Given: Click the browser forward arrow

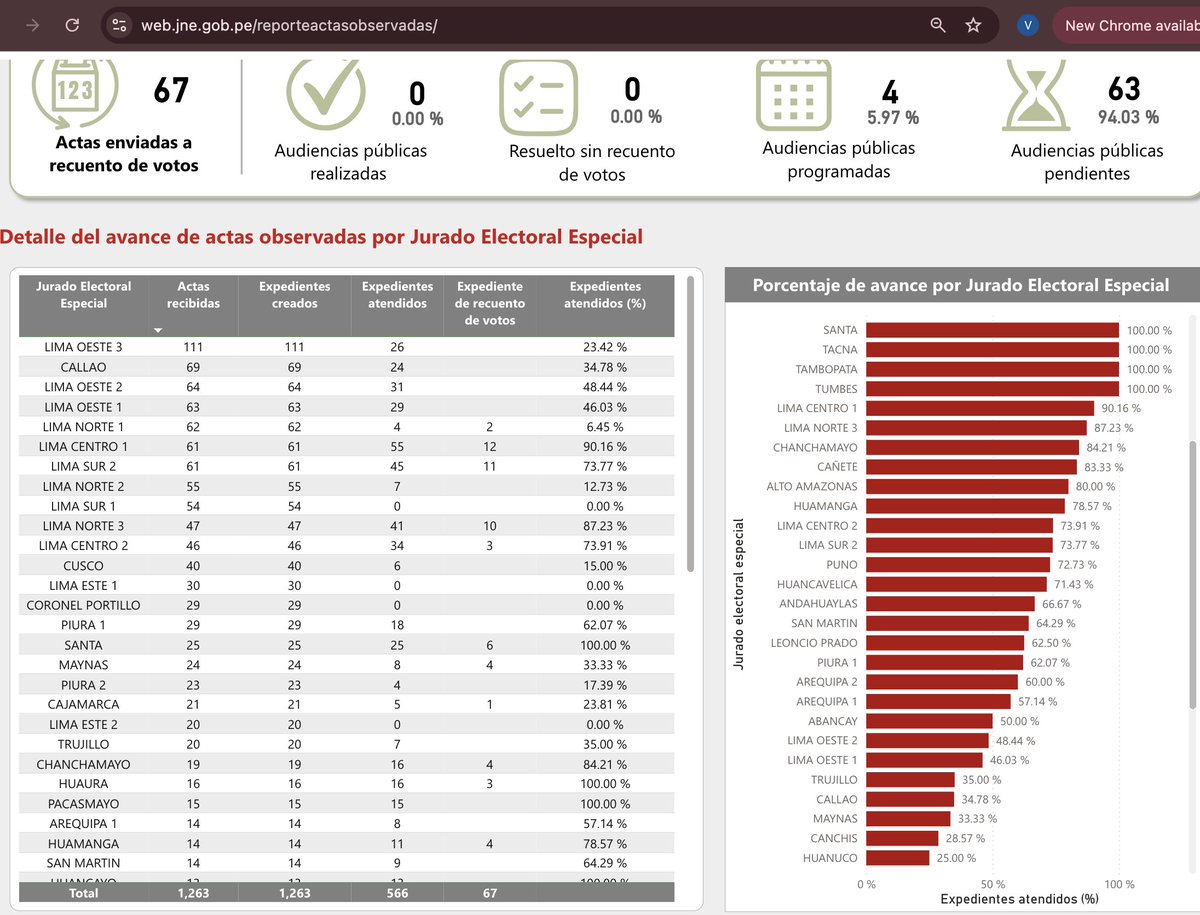Looking at the screenshot, I should tap(33, 25).
